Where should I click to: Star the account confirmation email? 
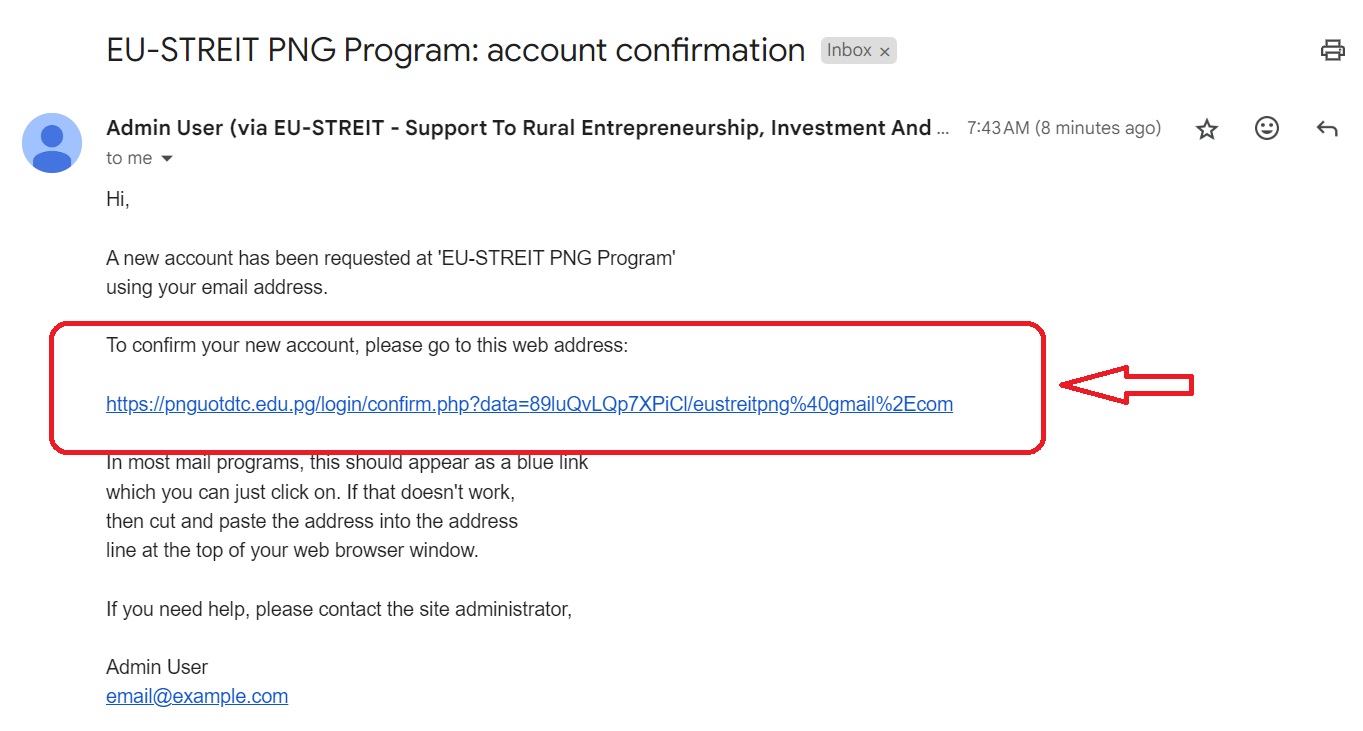(x=1207, y=129)
